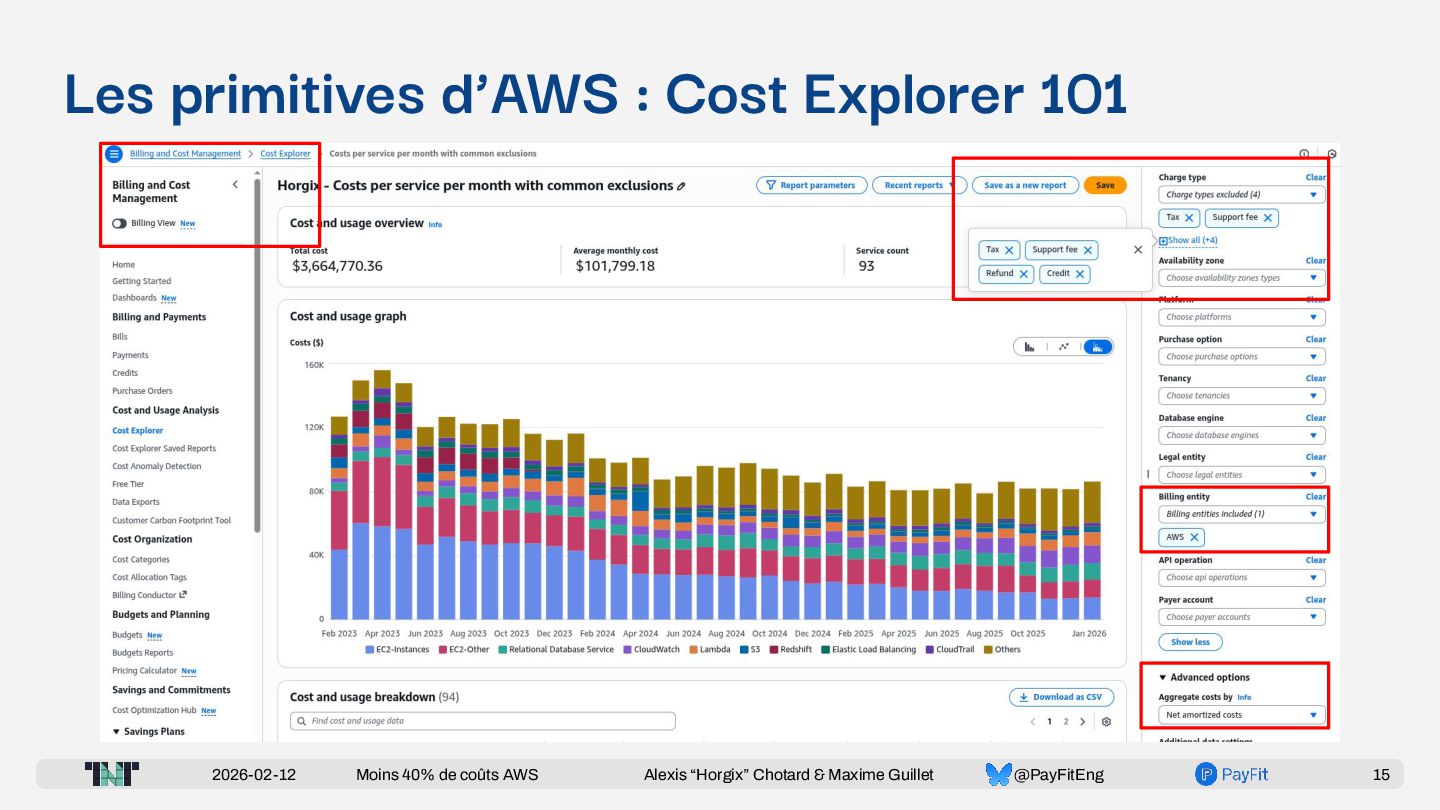This screenshot has width=1440, height=810.
Task: Open the Availability zone dropdown
Action: (x=1242, y=278)
